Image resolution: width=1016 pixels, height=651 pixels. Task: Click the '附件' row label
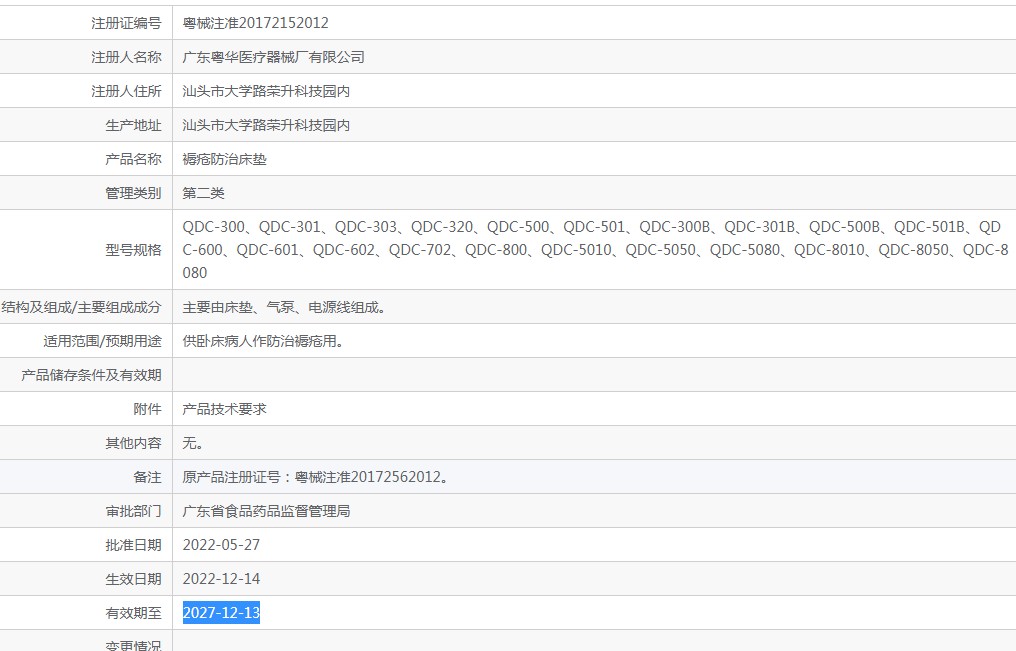click(x=147, y=409)
